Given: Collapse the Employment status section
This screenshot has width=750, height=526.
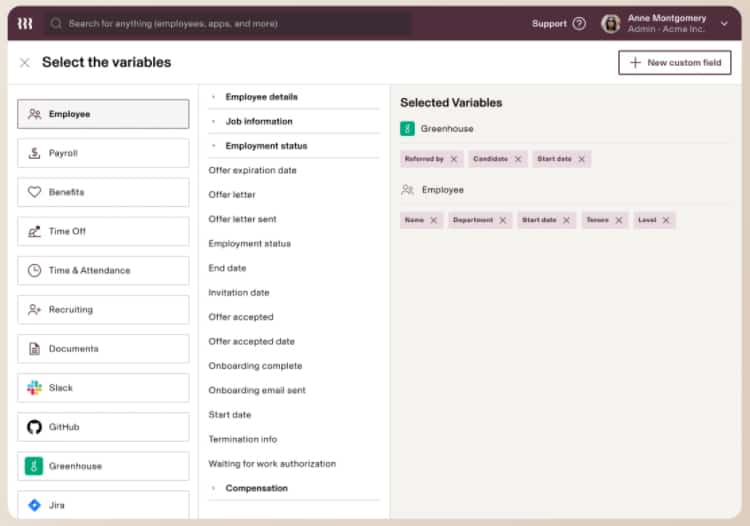Looking at the screenshot, I should coord(294,146).
